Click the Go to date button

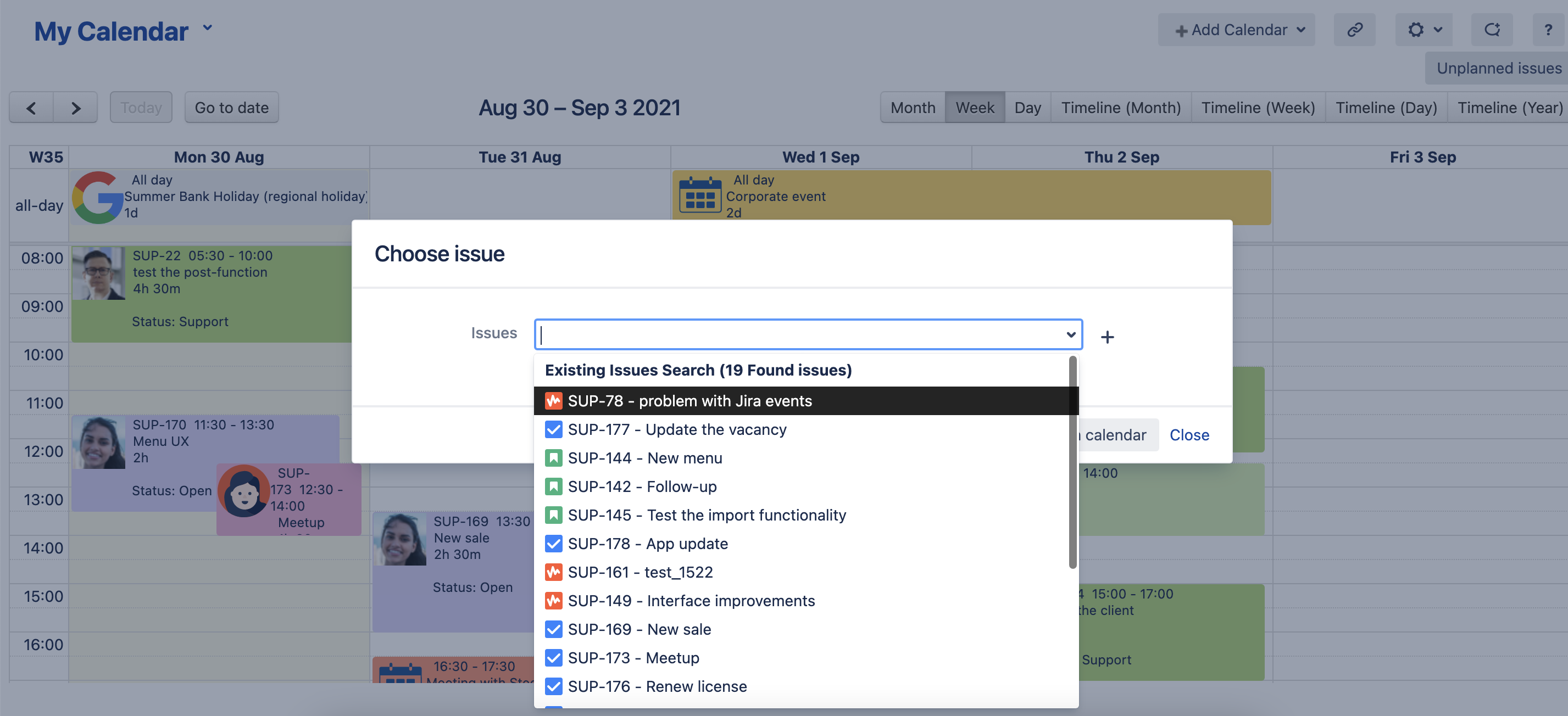tap(231, 108)
